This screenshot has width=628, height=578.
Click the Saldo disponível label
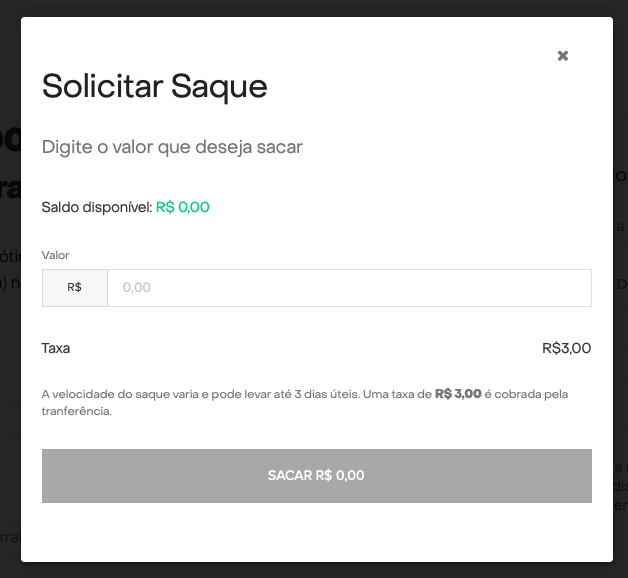pyautogui.click(x=96, y=207)
